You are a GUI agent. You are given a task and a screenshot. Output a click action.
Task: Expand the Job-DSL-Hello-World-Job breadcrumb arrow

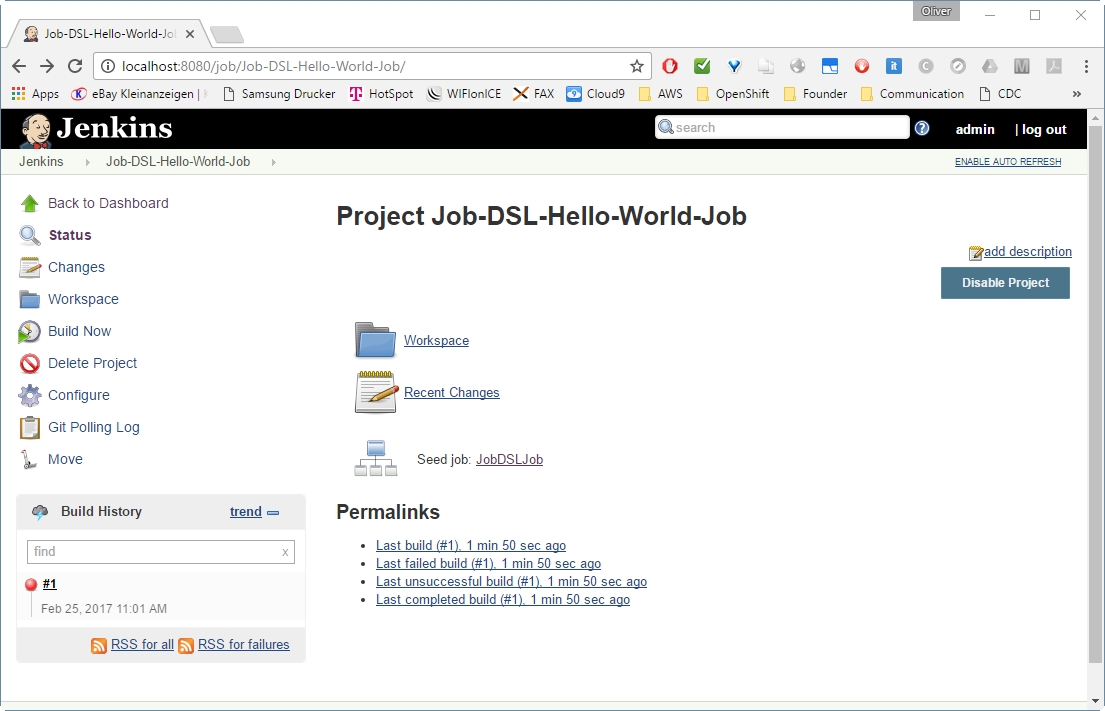[274, 162]
